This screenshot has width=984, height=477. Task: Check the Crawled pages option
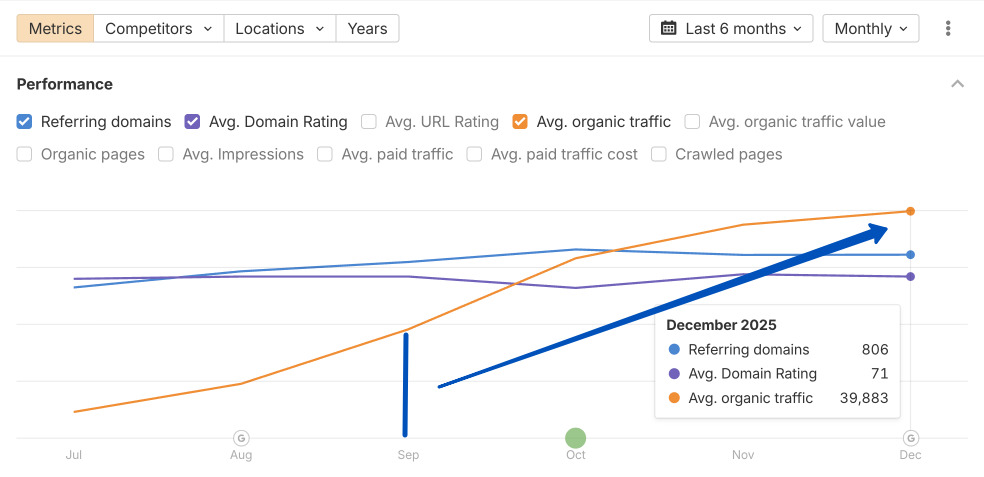tap(659, 154)
